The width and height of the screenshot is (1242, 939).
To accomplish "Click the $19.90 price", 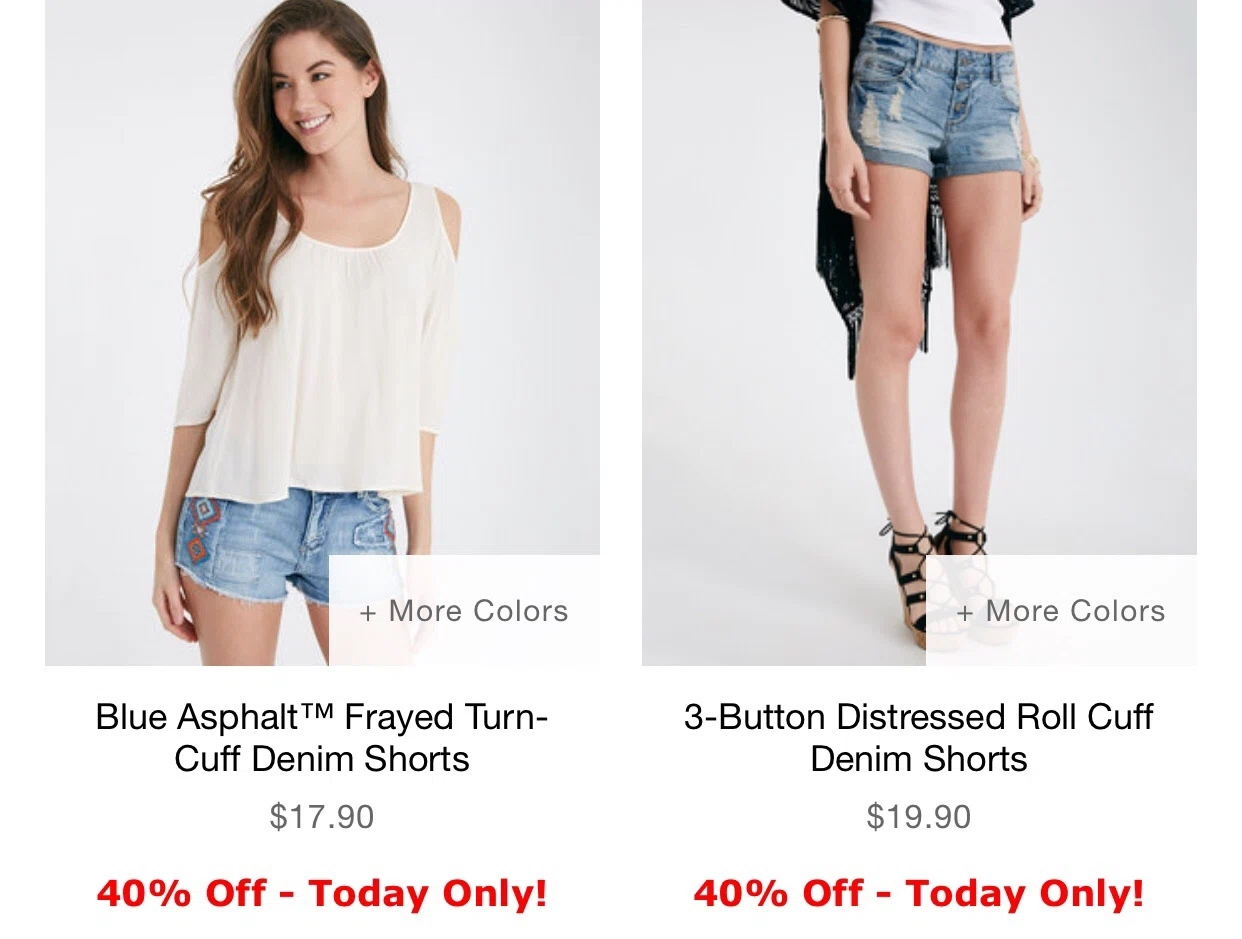I will point(919,816).
